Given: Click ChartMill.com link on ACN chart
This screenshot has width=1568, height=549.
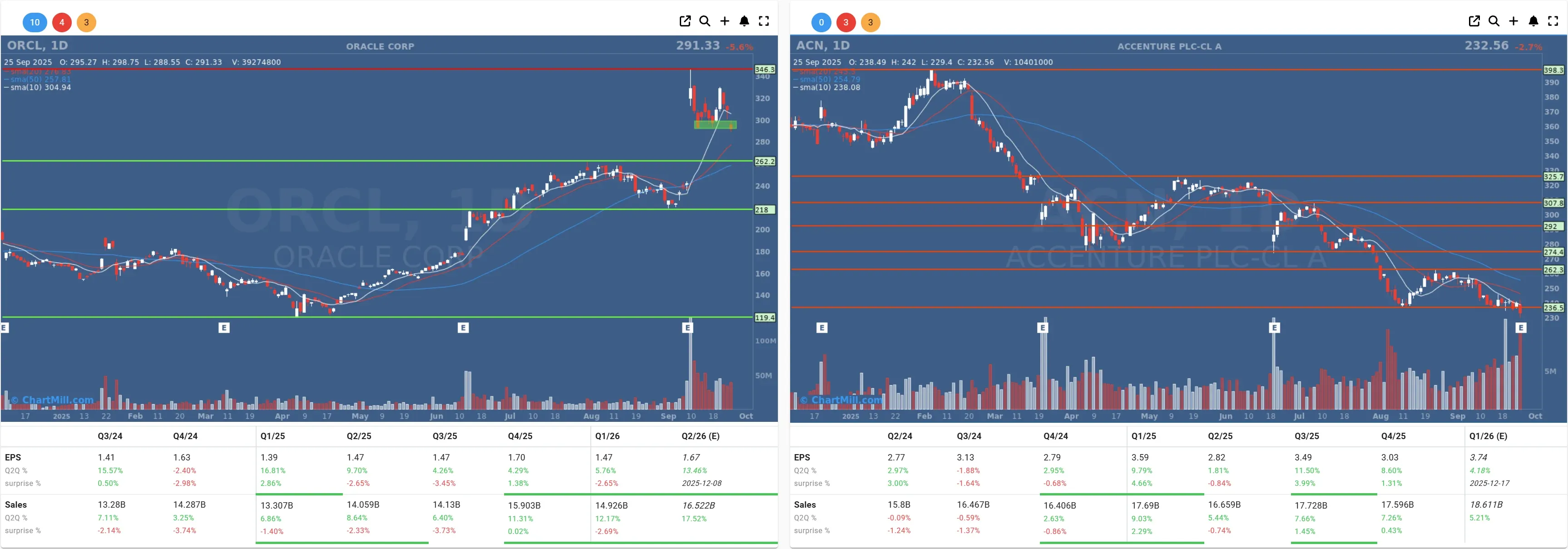Looking at the screenshot, I should pyautogui.click(x=842, y=400).
